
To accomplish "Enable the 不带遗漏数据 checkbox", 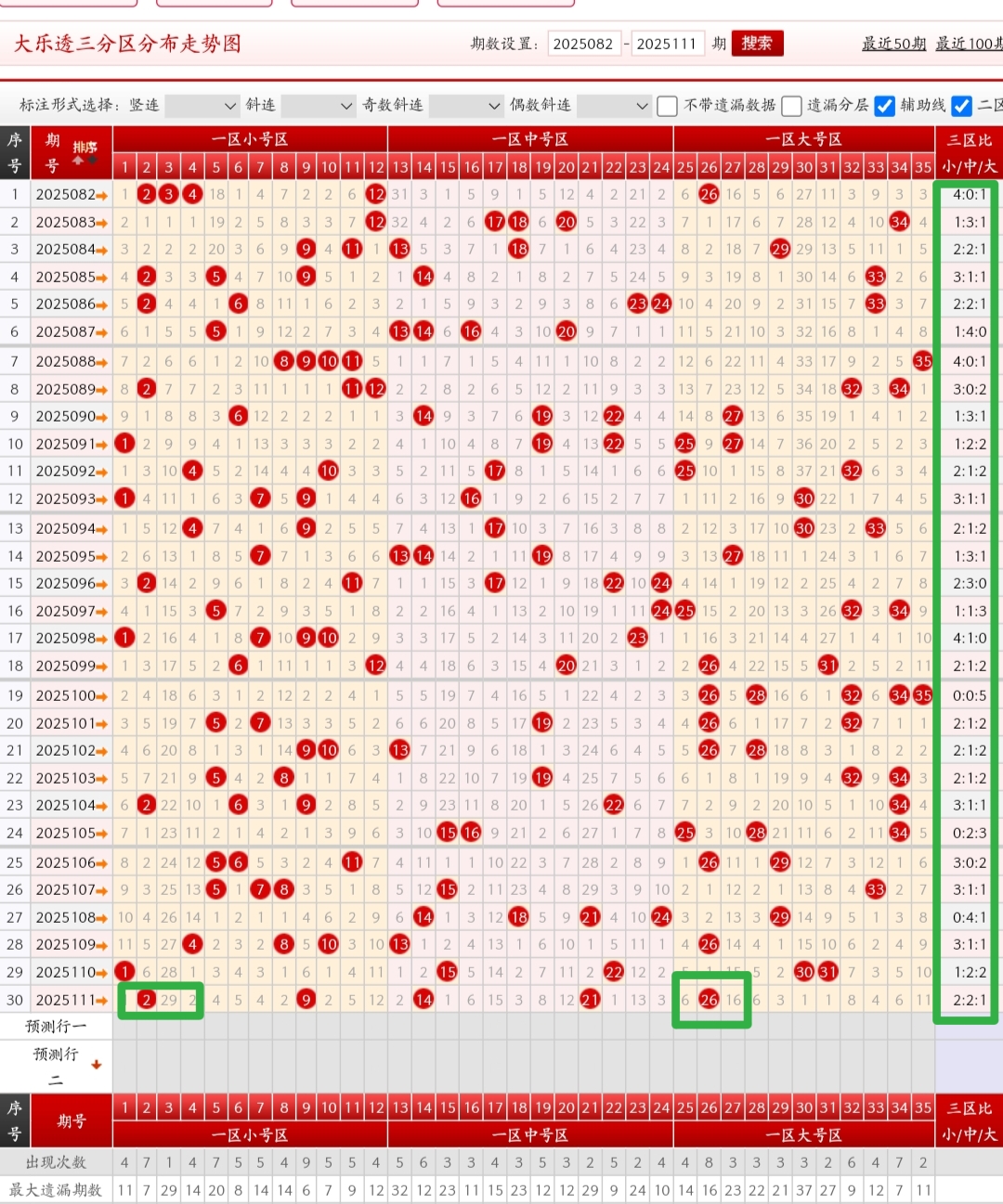I will click(x=667, y=106).
